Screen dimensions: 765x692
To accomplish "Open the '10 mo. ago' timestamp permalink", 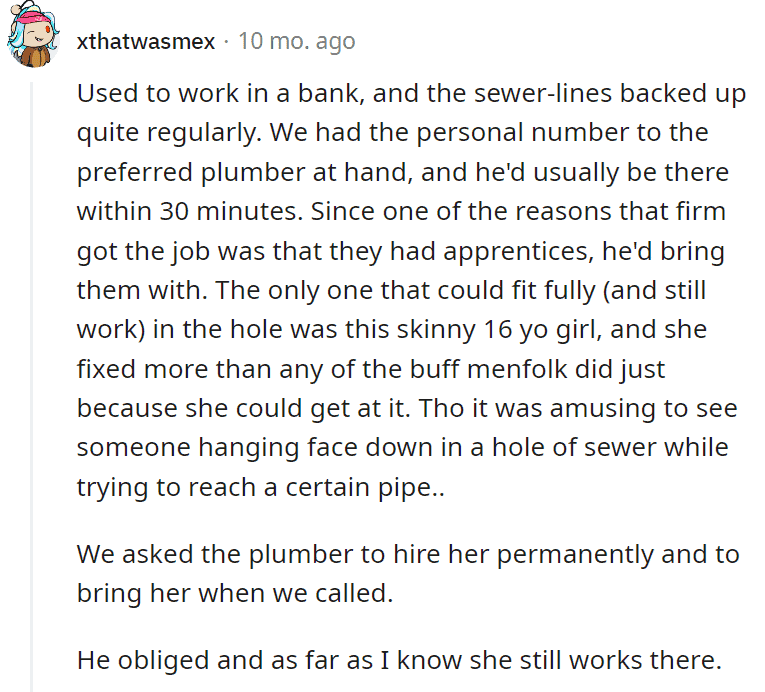I will pos(297,41).
